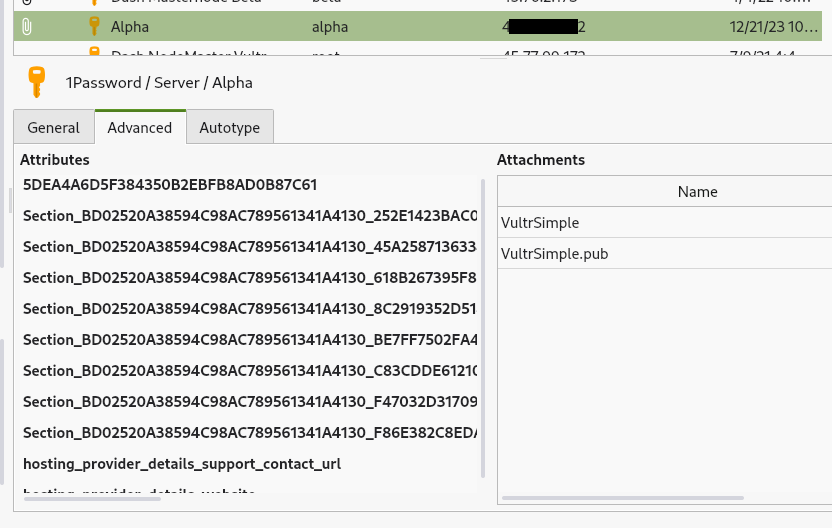The height and width of the screenshot is (528, 832).
Task: Click the paperclip attachment icon in Alpha row
Action: [x=27, y=27]
